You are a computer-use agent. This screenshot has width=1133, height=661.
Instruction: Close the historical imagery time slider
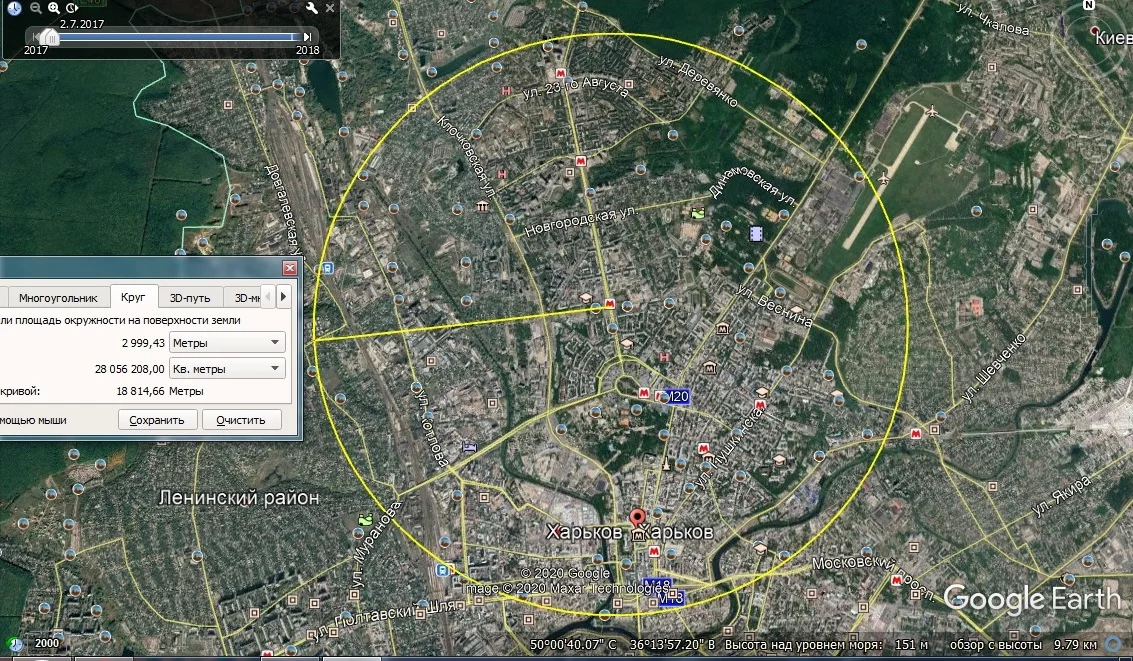(329, 8)
